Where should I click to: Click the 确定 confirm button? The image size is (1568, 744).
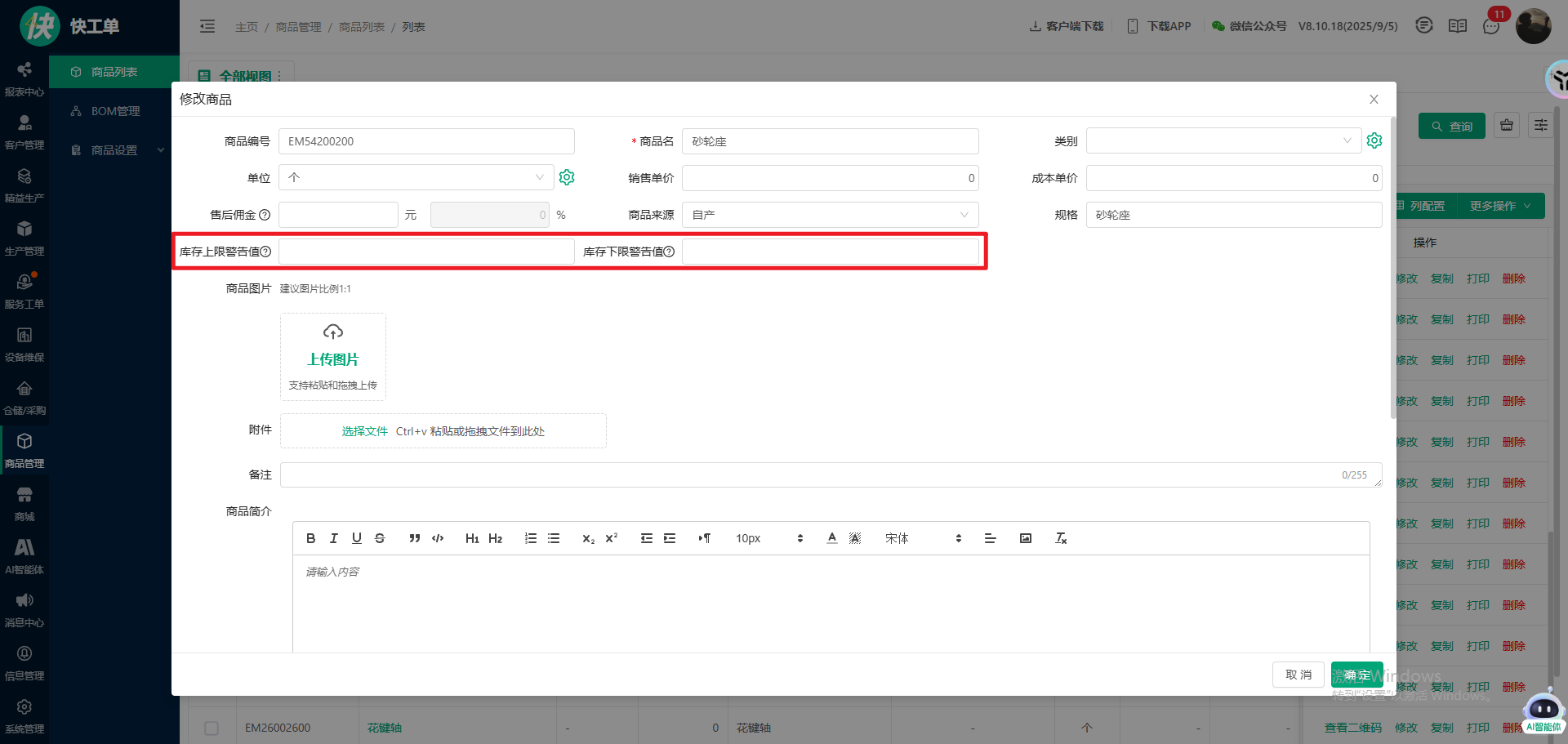pyautogui.click(x=1356, y=675)
